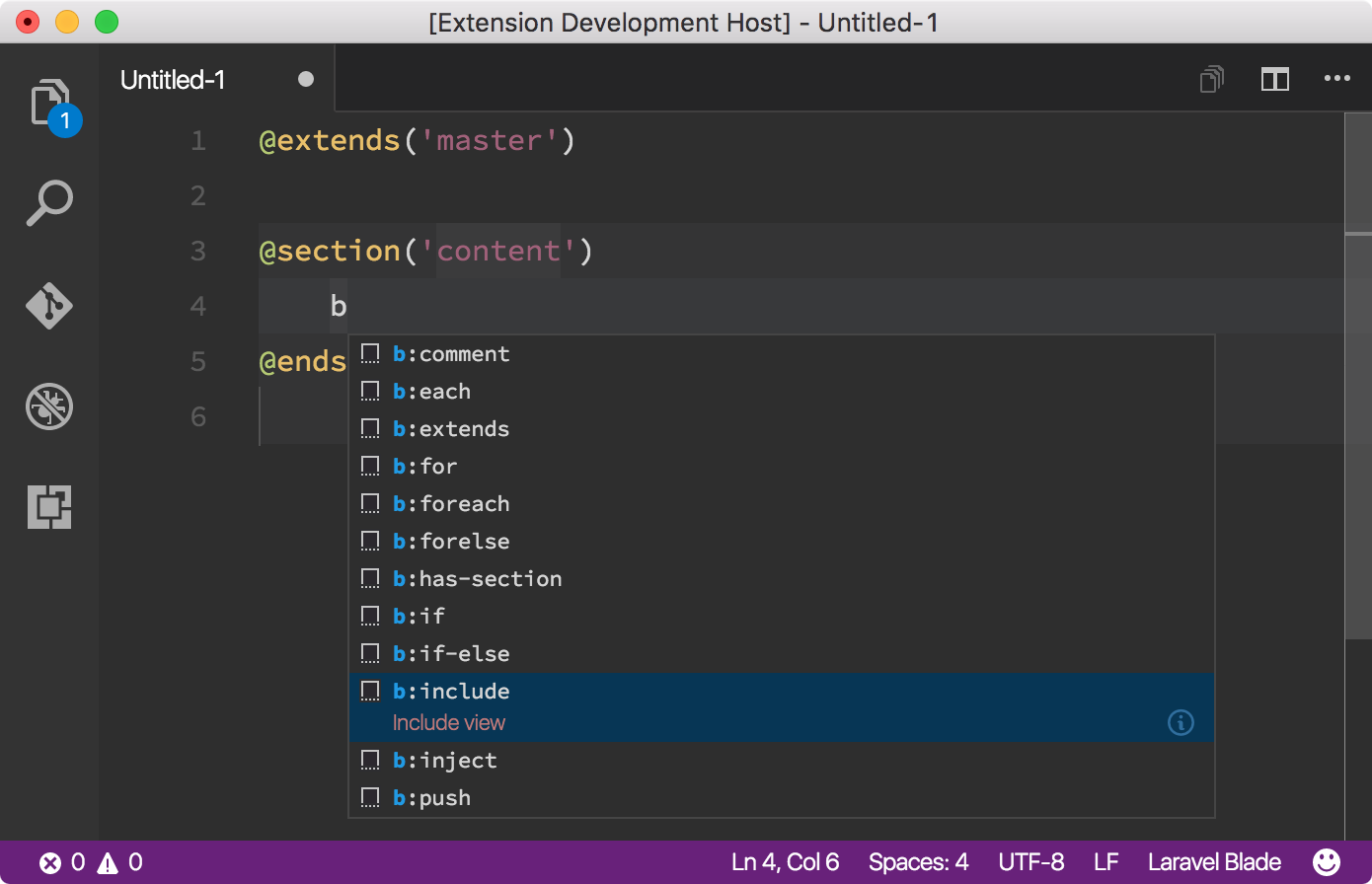Choose the b:forelse suggestion
The width and height of the screenshot is (1372, 884).
(x=782, y=542)
